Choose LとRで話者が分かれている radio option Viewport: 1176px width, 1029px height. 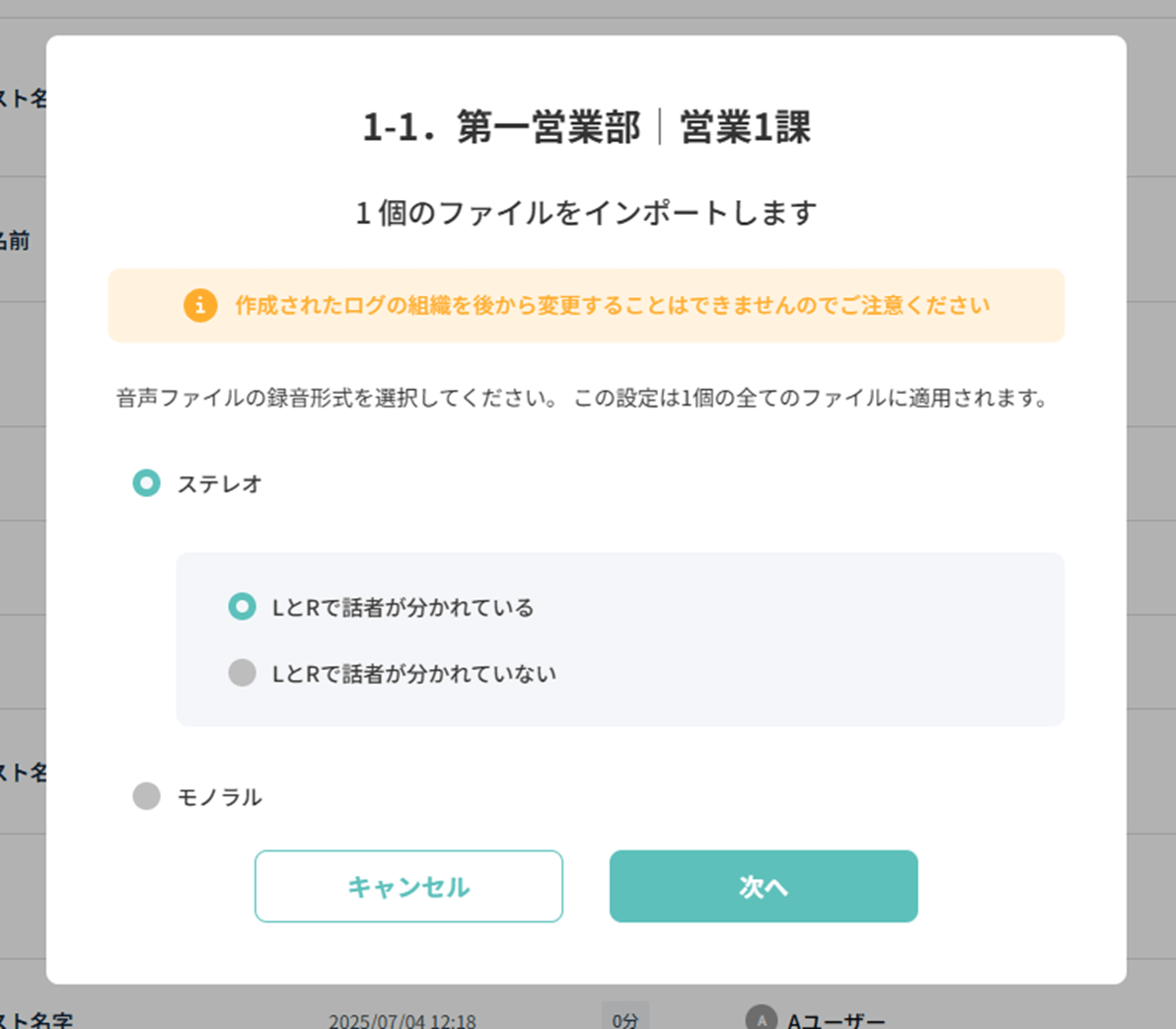point(243,606)
